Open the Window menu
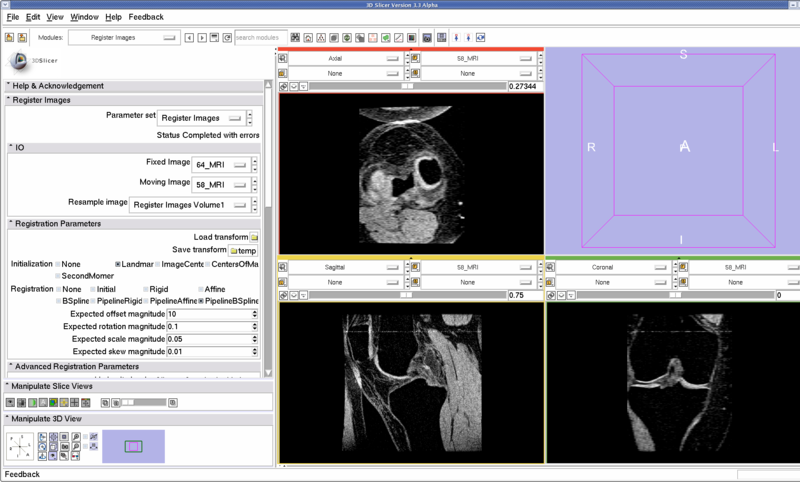The image size is (800, 482). (84, 17)
